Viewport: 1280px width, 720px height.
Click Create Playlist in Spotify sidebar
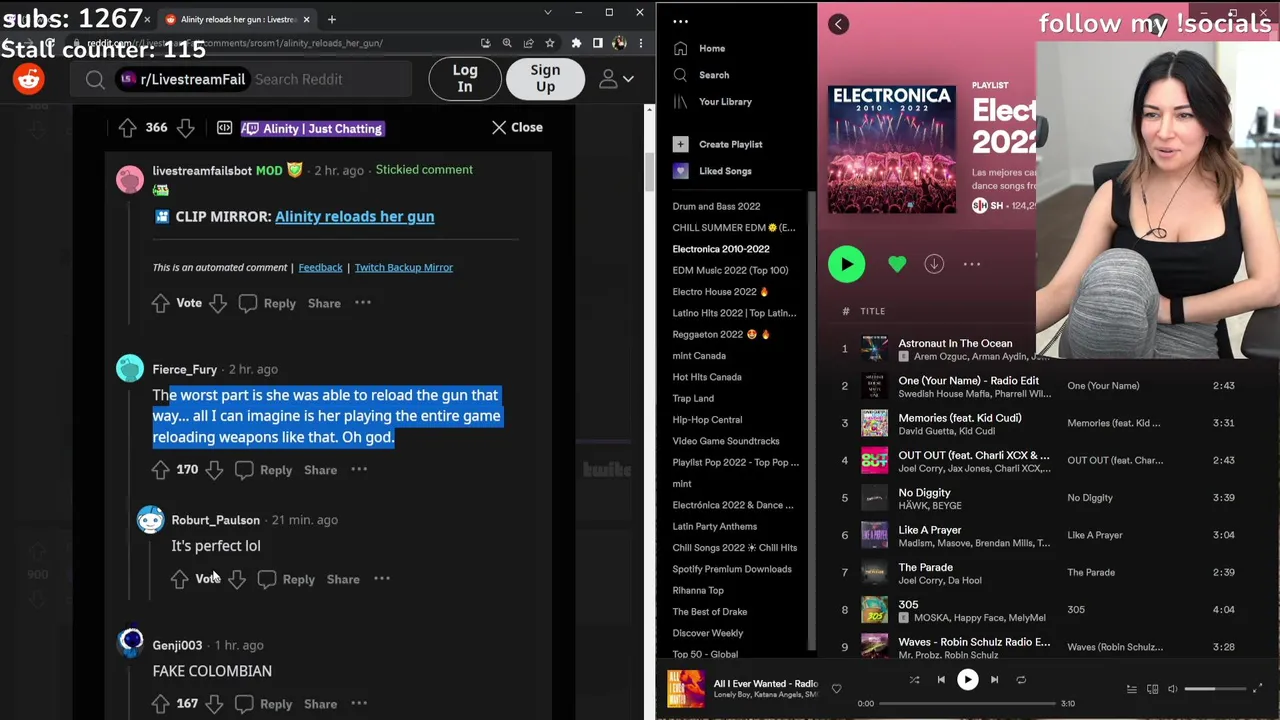point(718,144)
